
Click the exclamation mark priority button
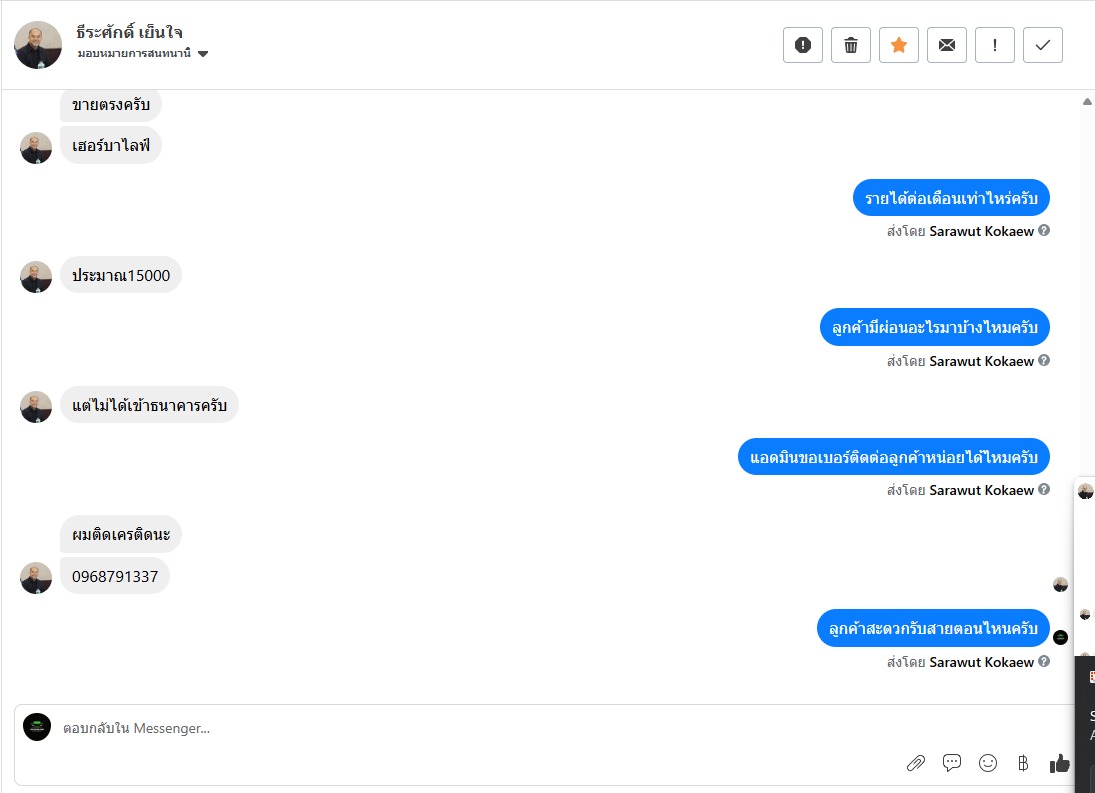click(x=994, y=45)
